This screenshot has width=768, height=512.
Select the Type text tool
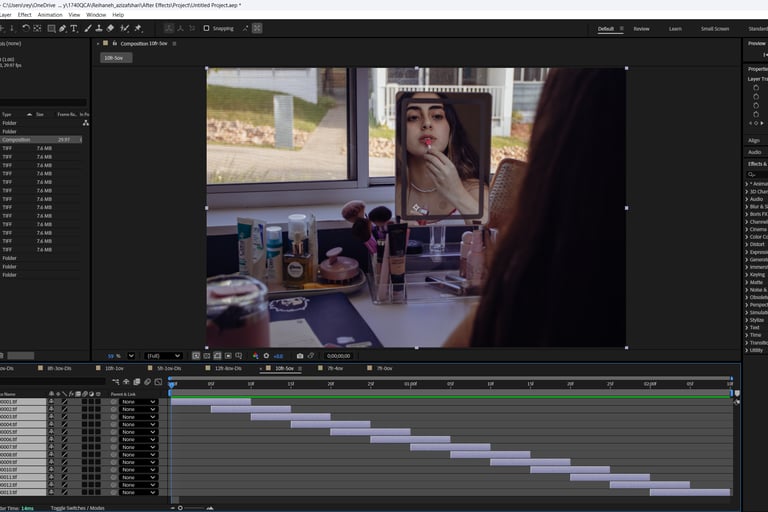point(74,28)
